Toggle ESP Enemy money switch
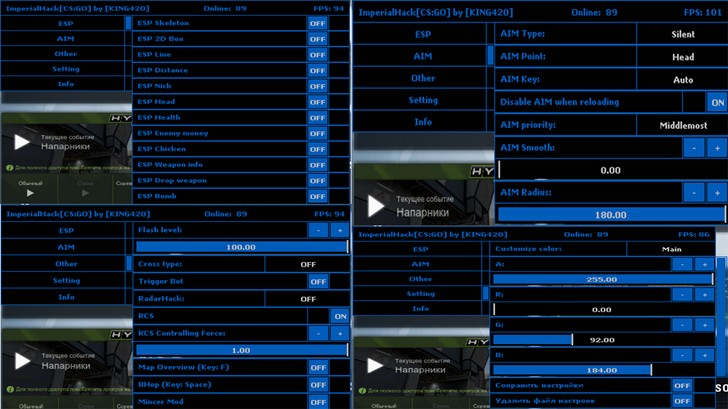728x409 pixels. click(x=318, y=134)
